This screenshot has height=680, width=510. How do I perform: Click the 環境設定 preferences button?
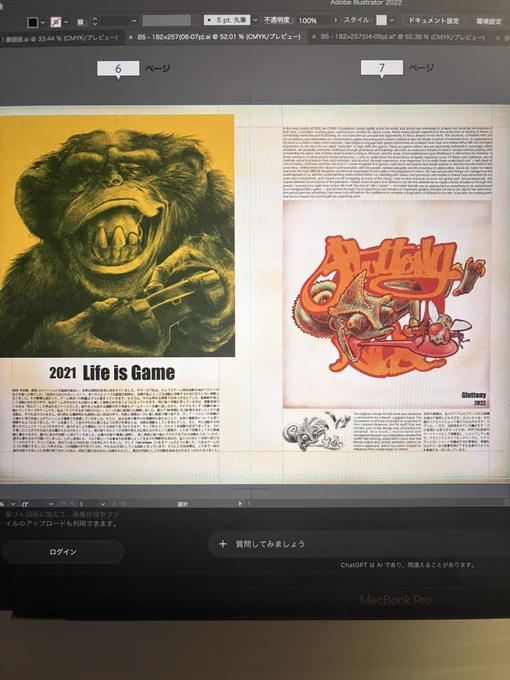489,21
